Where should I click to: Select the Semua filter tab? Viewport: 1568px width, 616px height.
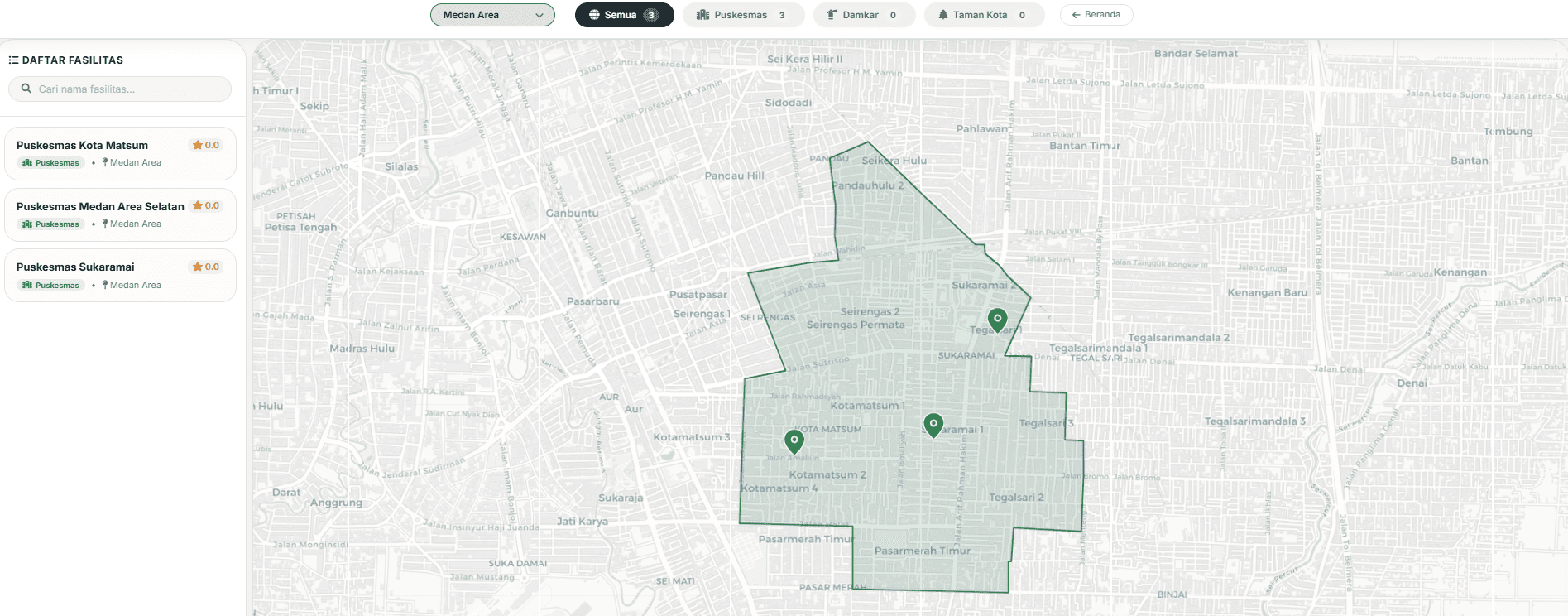[624, 15]
